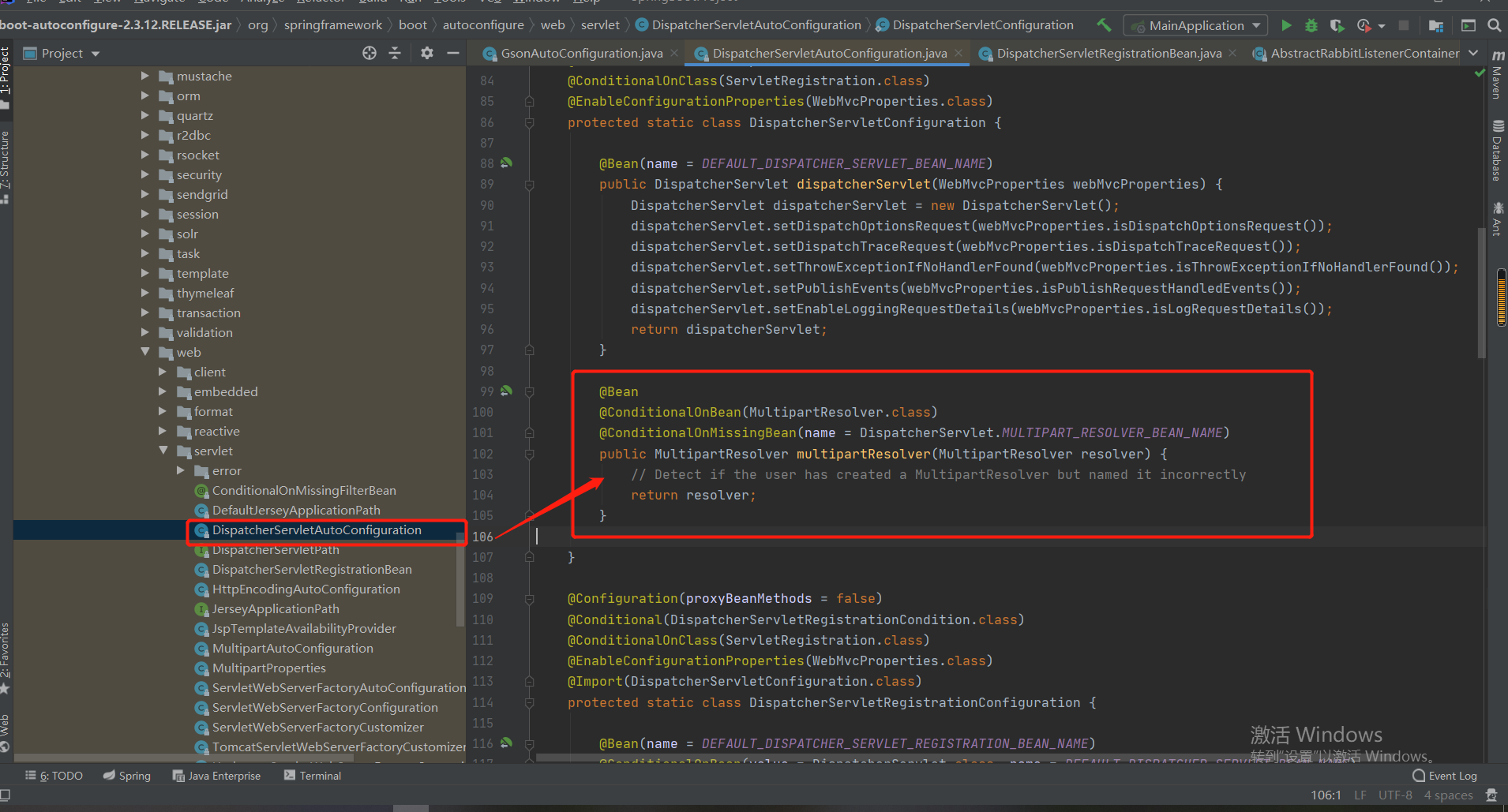This screenshot has height=812, width=1508.
Task: Run MainApplication with coverage shield icon
Action: point(1337,25)
